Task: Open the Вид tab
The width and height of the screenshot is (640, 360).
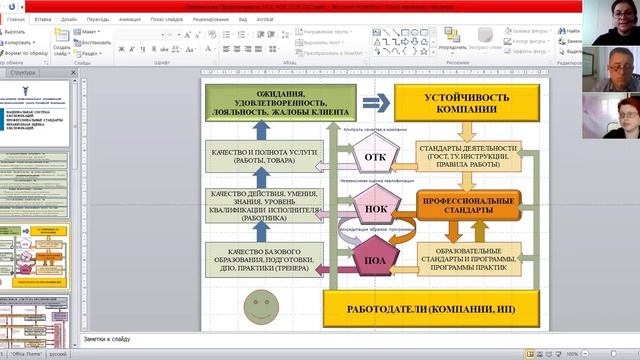Action: coord(243,19)
